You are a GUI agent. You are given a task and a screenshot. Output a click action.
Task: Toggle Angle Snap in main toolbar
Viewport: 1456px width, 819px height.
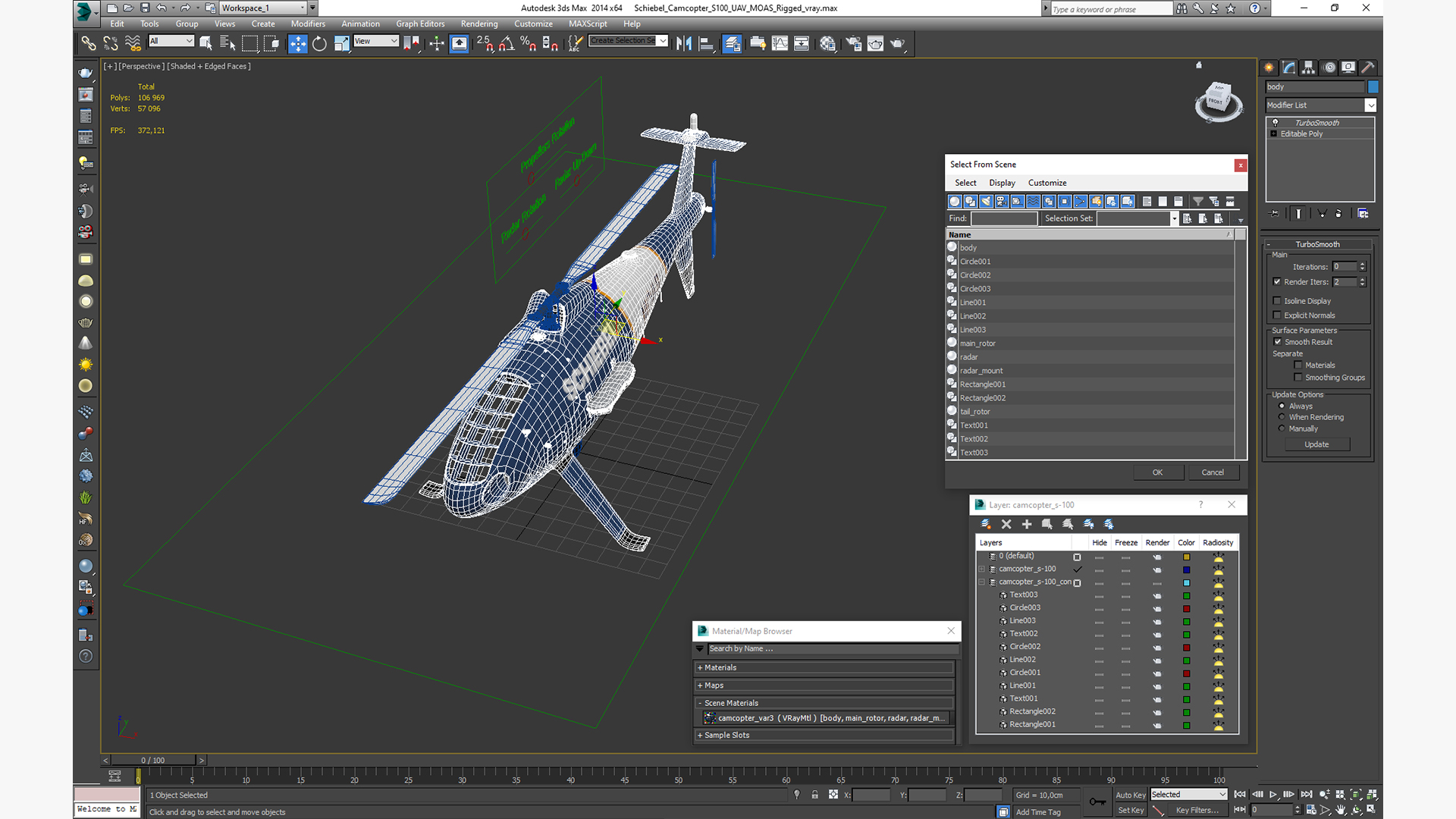click(507, 43)
